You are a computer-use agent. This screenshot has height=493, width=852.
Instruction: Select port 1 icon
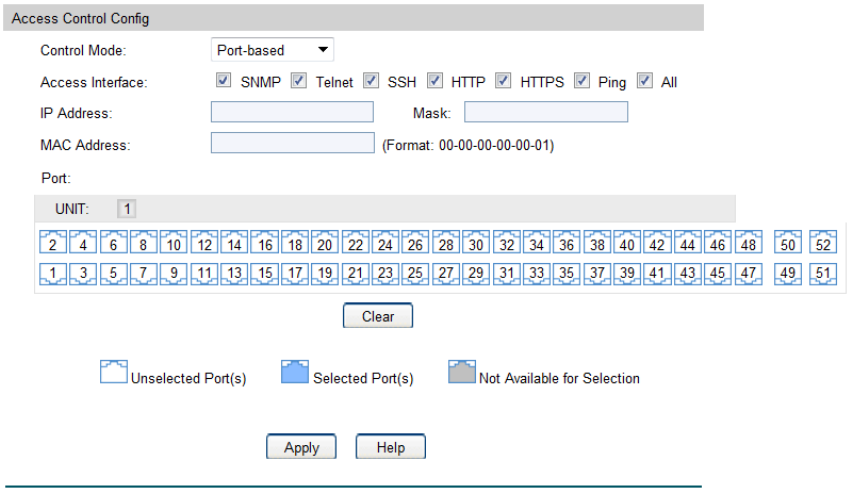point(52,272)
